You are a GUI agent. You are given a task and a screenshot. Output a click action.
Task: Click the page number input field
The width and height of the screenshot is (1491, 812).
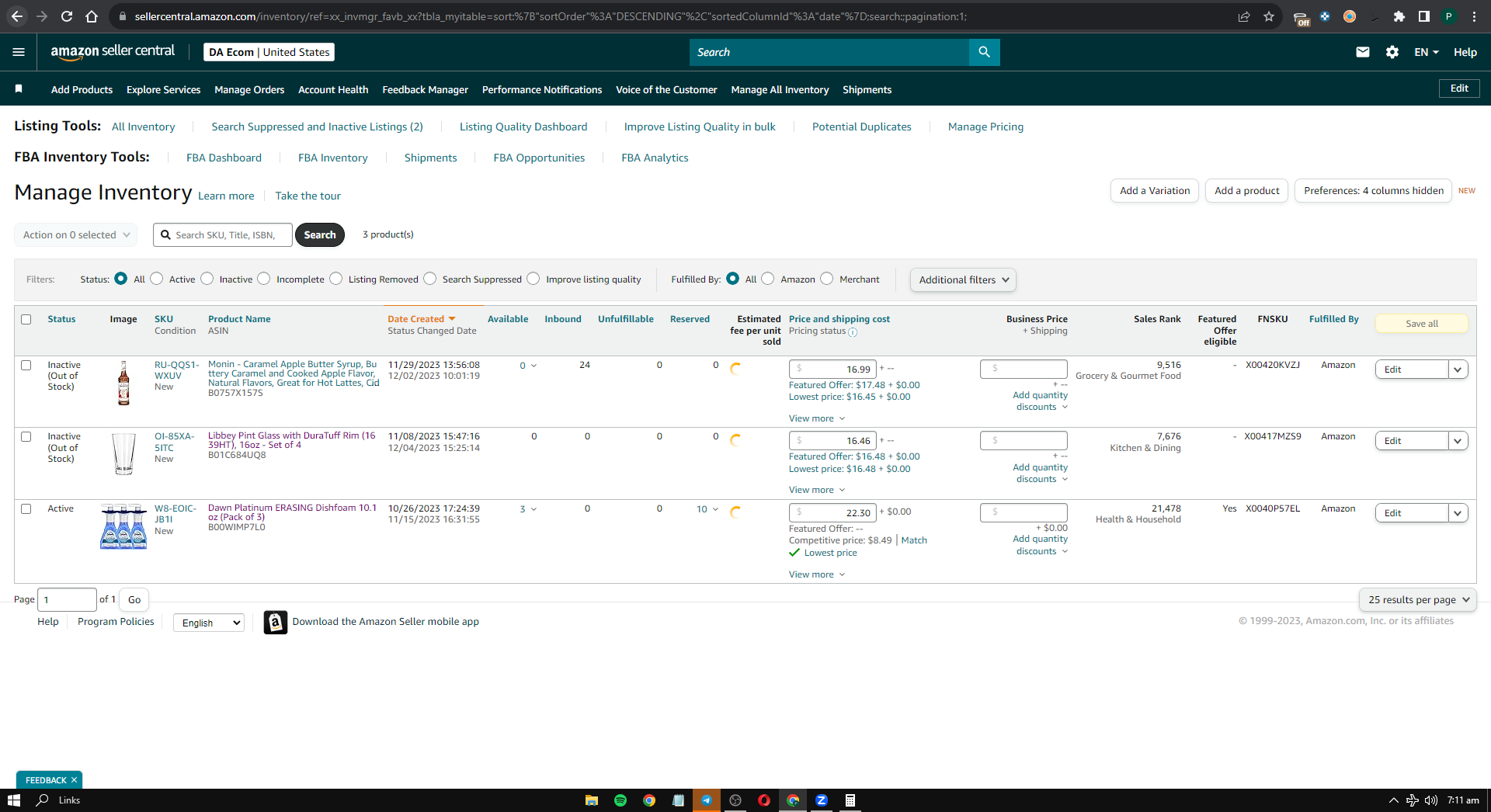(x=67, y=599)
